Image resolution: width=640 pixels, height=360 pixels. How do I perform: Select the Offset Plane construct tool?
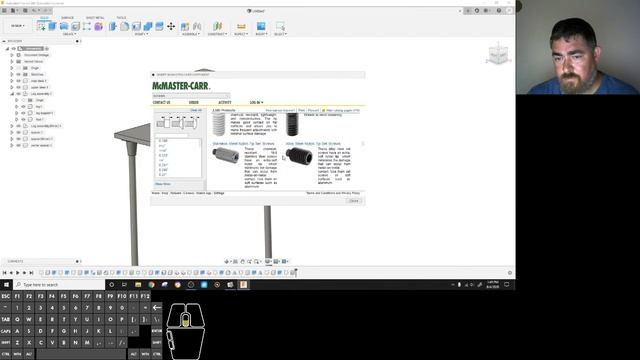218,27
